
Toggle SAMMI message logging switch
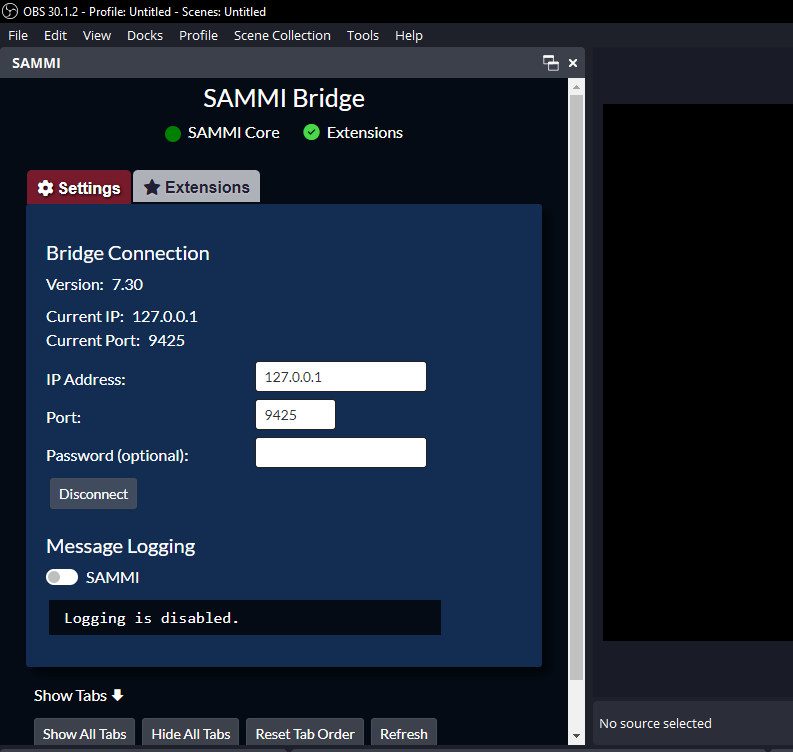pos(62,577)
